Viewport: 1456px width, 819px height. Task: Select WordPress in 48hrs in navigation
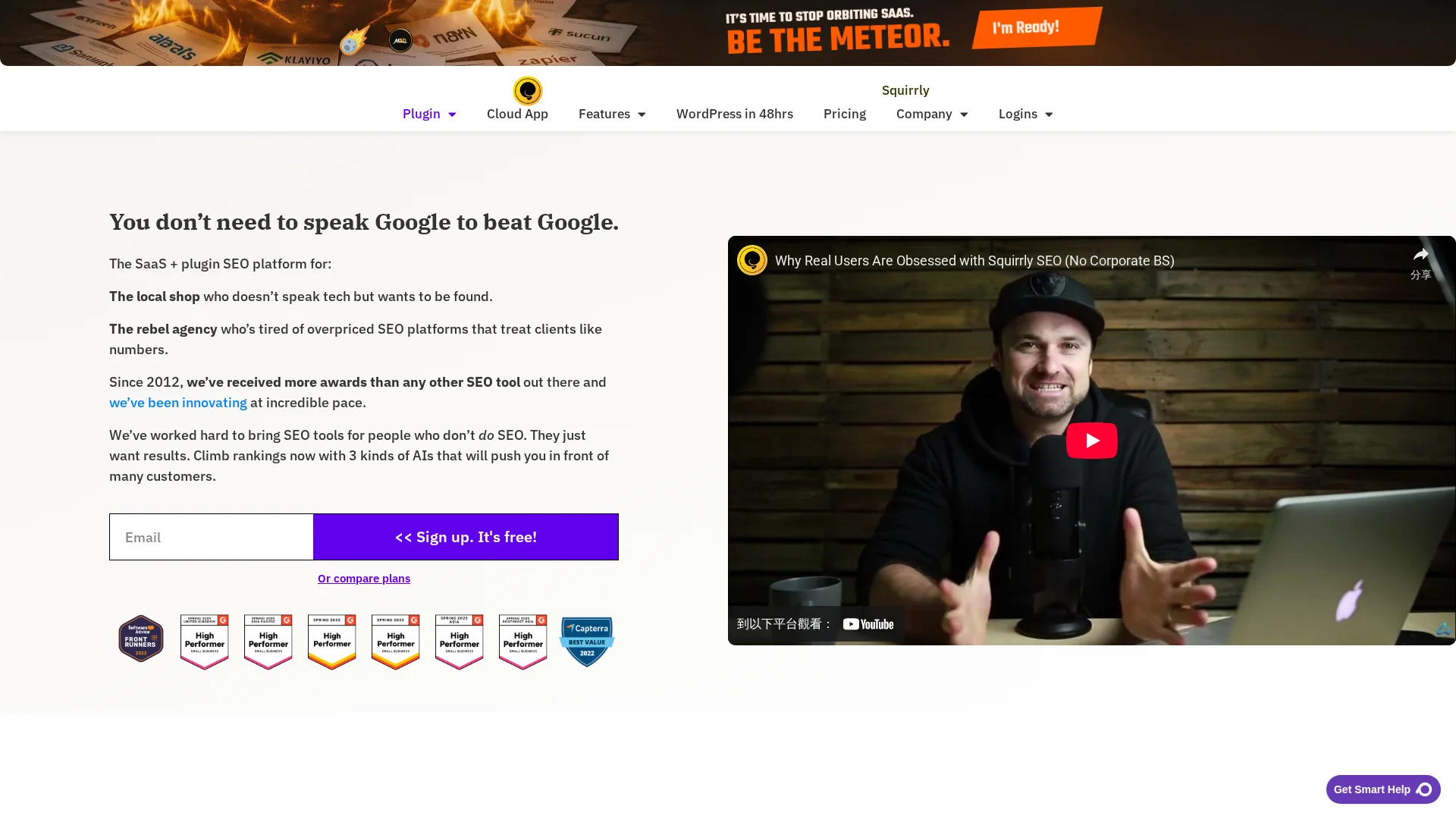tap(735, 114)
